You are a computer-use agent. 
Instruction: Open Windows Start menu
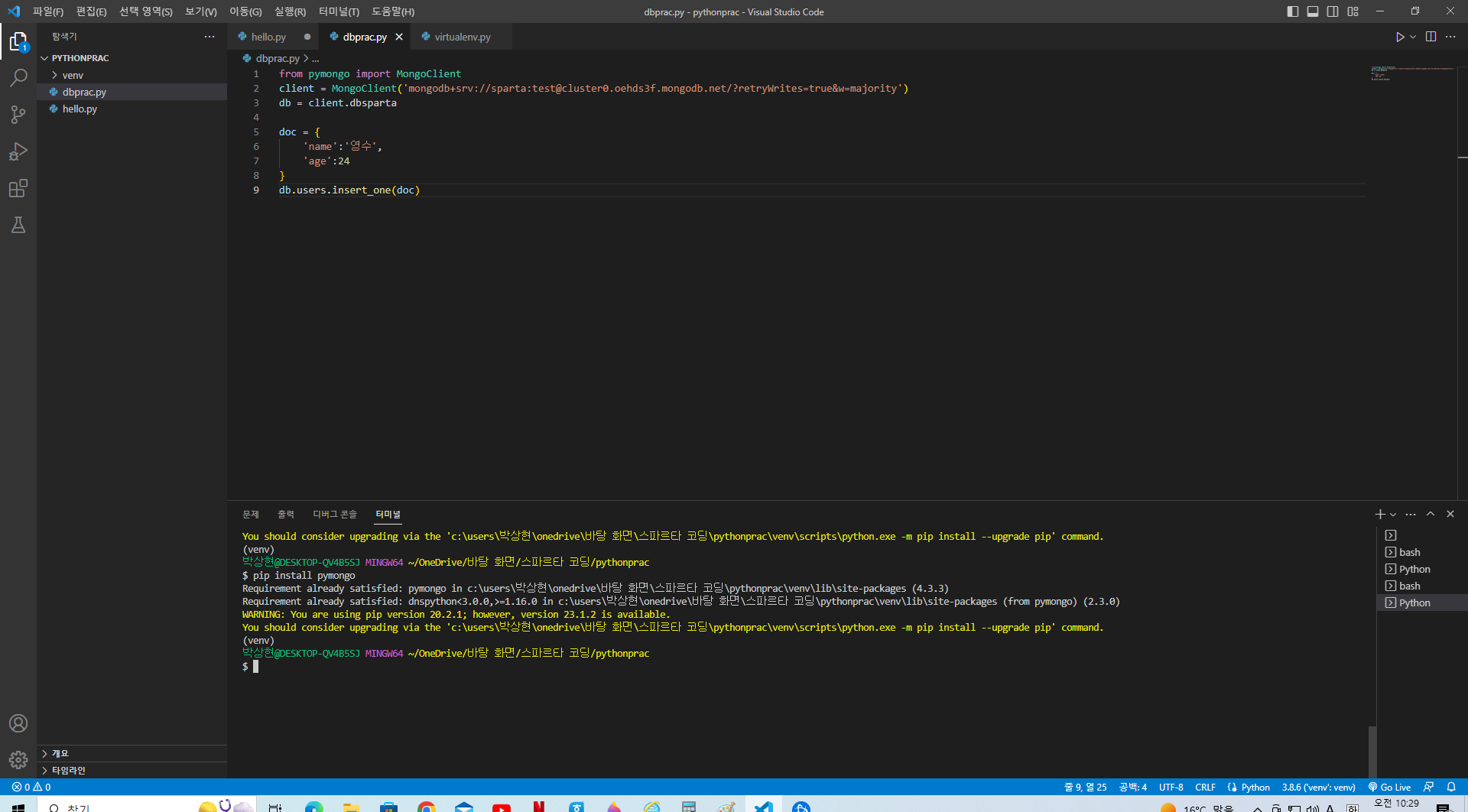point(18,806)
